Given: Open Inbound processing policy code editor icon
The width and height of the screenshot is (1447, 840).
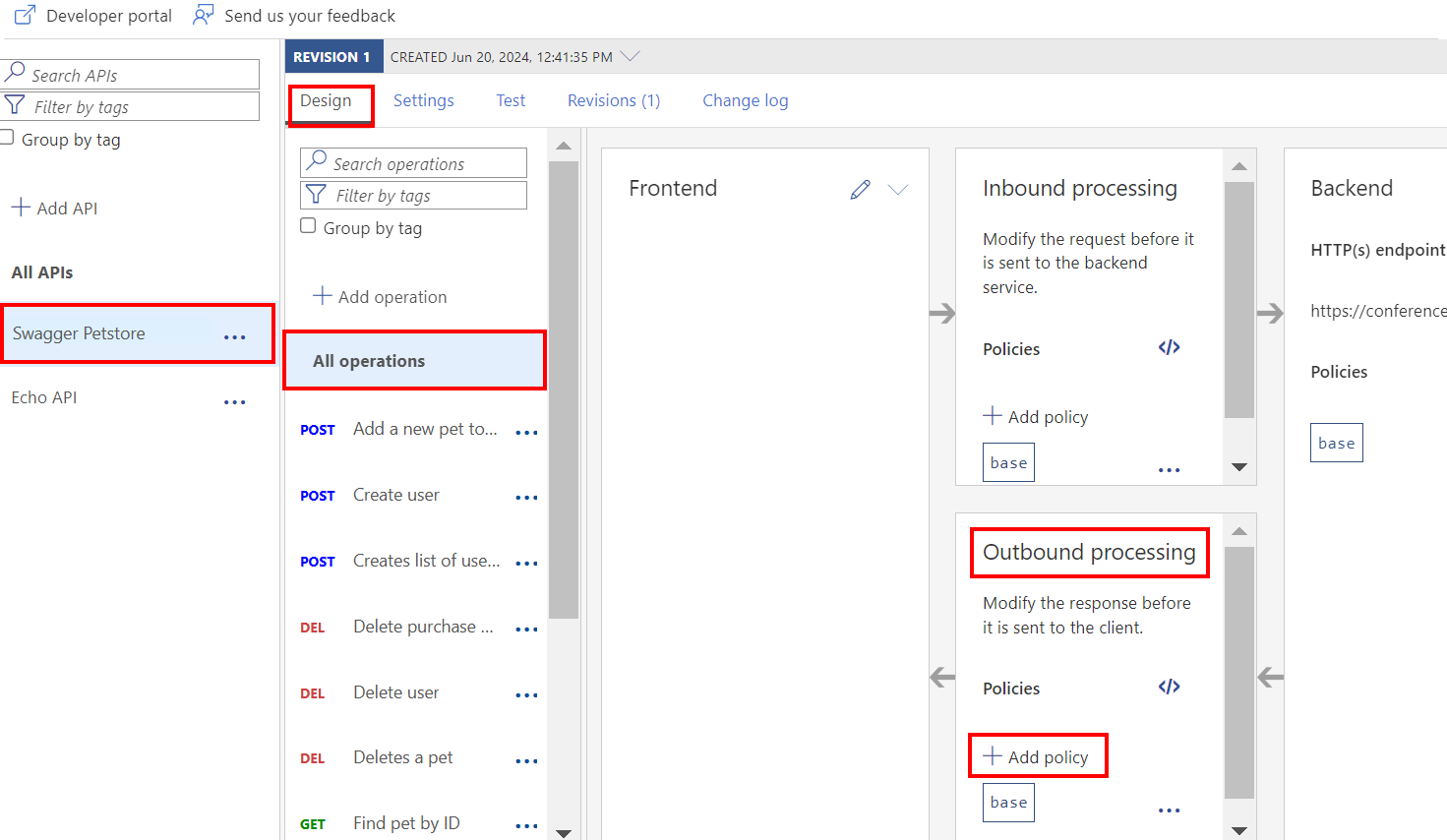Looking at the screenshot, I should [x=1169, y=347].
